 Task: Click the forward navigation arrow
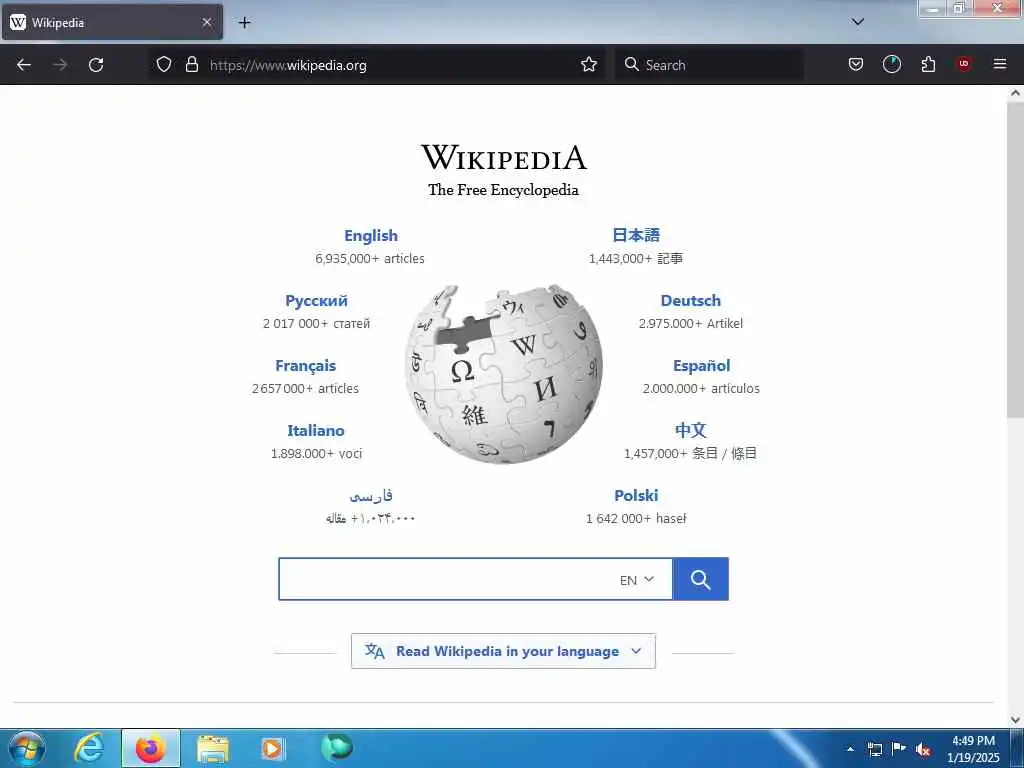(x=60, y=65)
